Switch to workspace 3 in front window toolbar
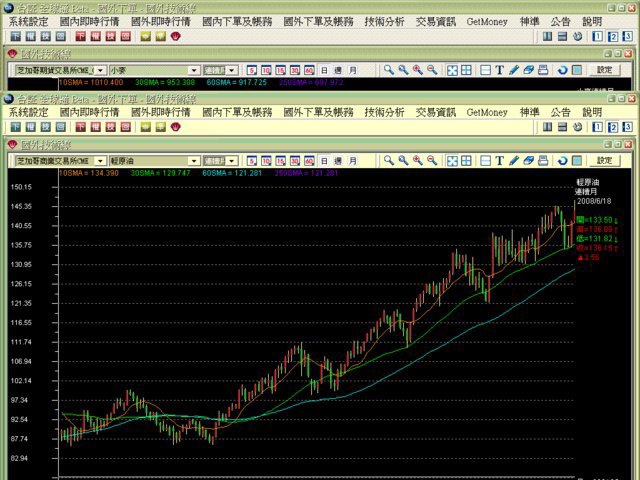The image size is (640, 480). 628,127
